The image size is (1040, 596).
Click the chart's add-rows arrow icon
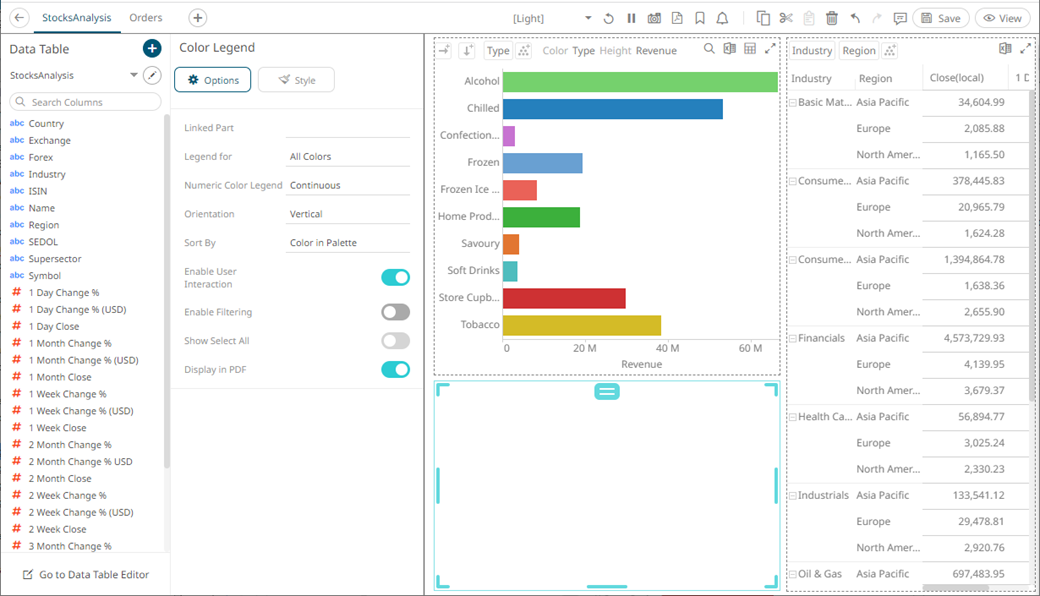click(x=467, y=50)
